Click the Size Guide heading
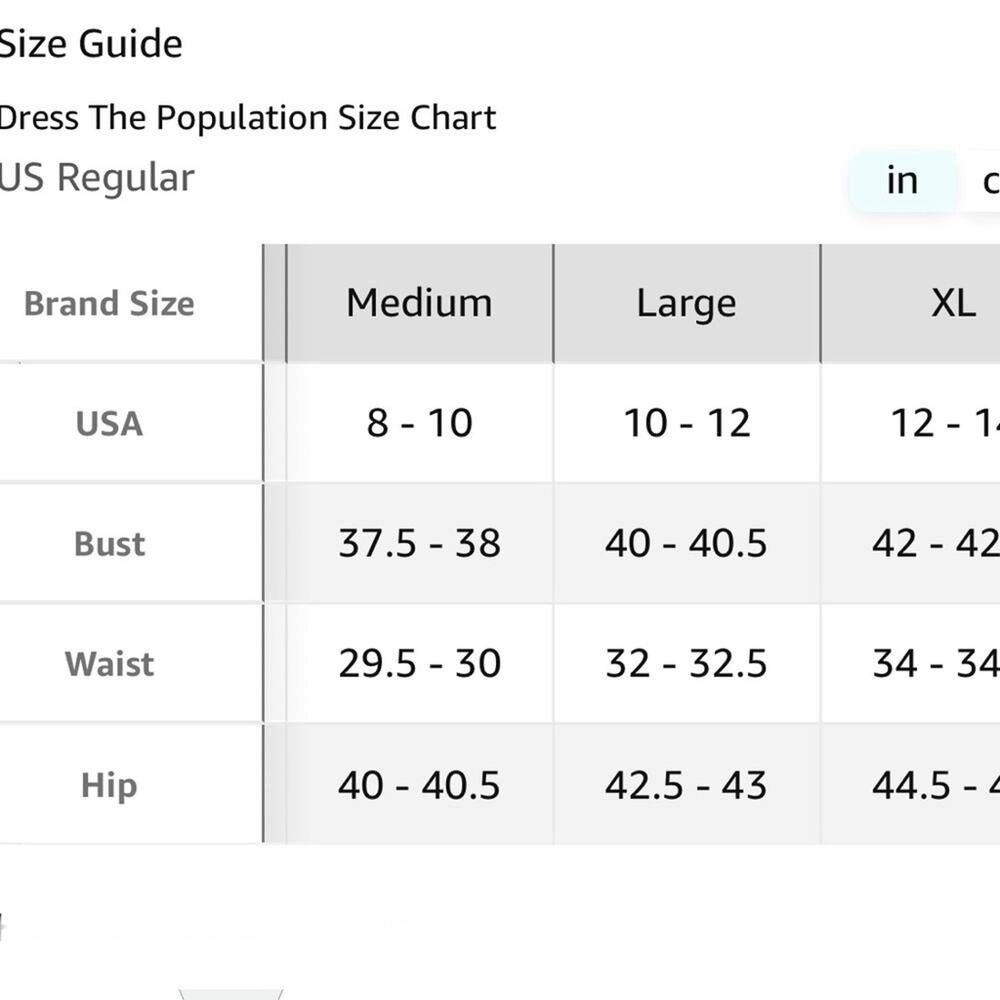 point(91,44)
